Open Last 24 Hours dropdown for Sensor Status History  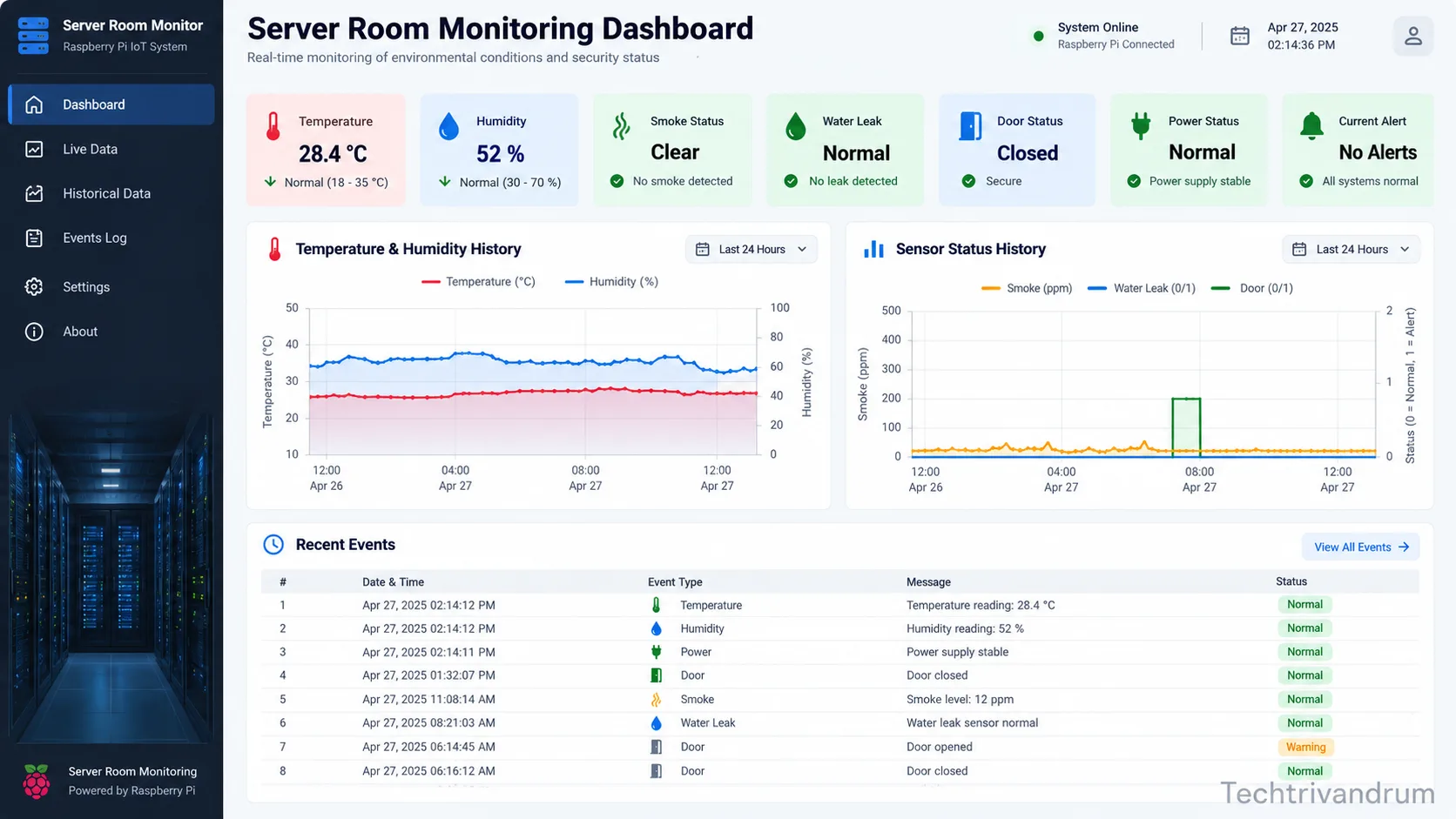1351,249
